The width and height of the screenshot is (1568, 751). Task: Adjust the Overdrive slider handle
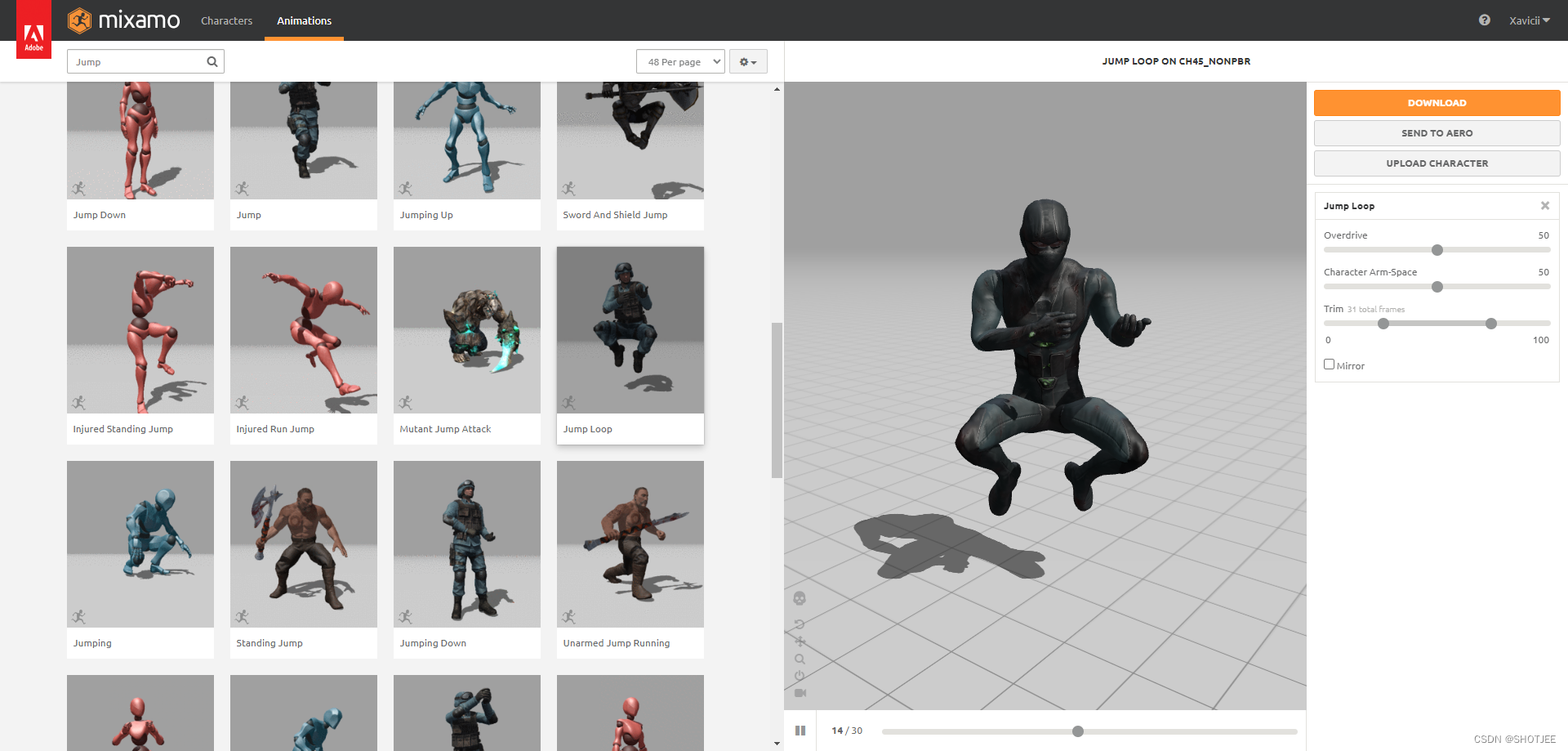[1437, 250]
